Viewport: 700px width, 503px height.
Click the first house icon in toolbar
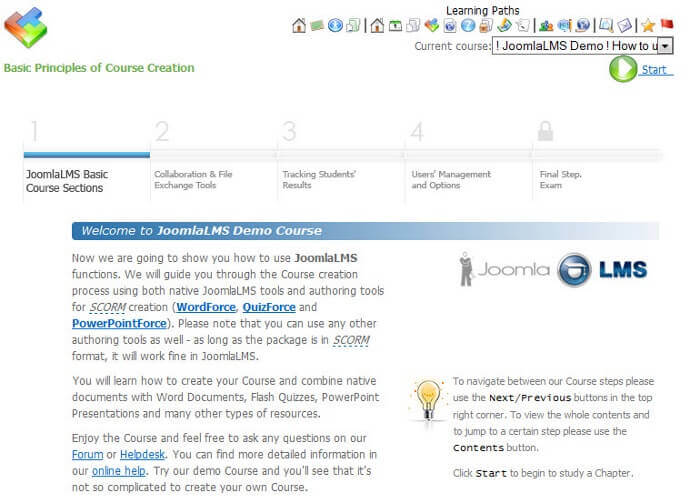coord(299,25)
